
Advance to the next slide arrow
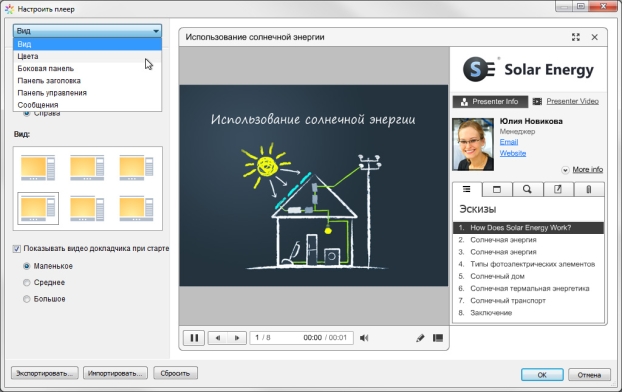pyautogui.click(x=237, y=338)
